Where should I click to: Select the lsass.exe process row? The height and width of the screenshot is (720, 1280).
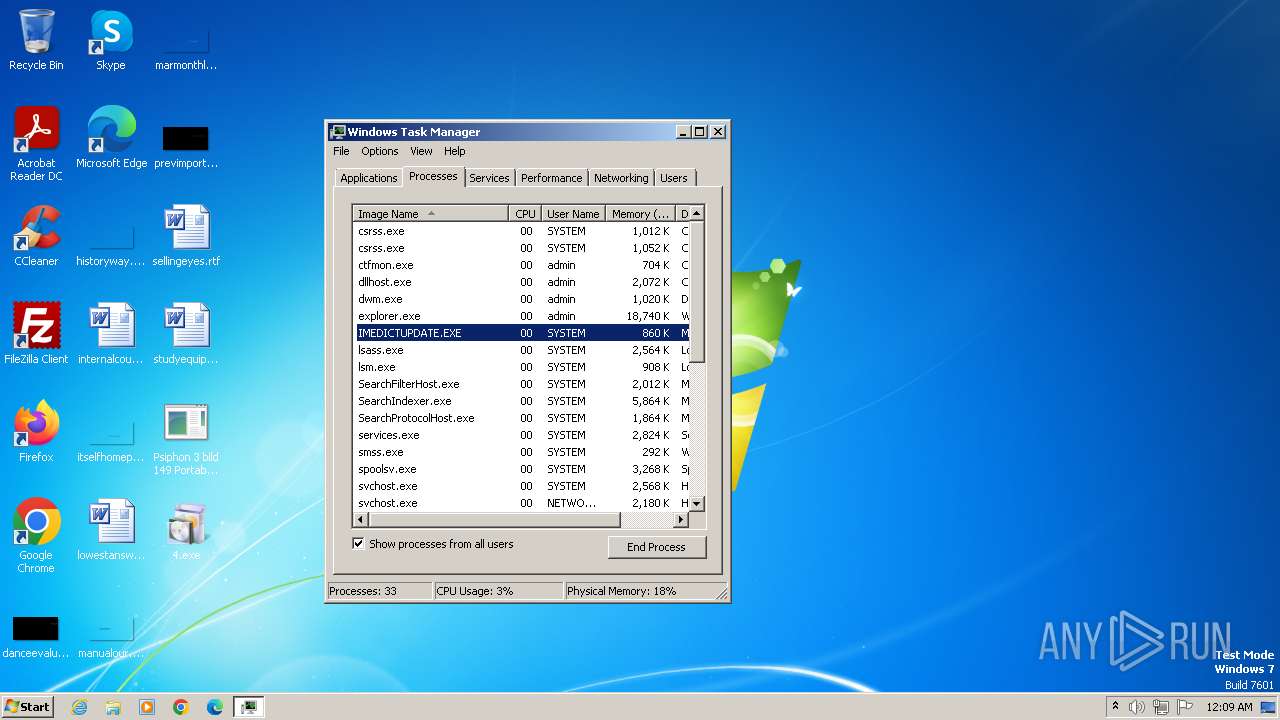(x=521, y=350)
